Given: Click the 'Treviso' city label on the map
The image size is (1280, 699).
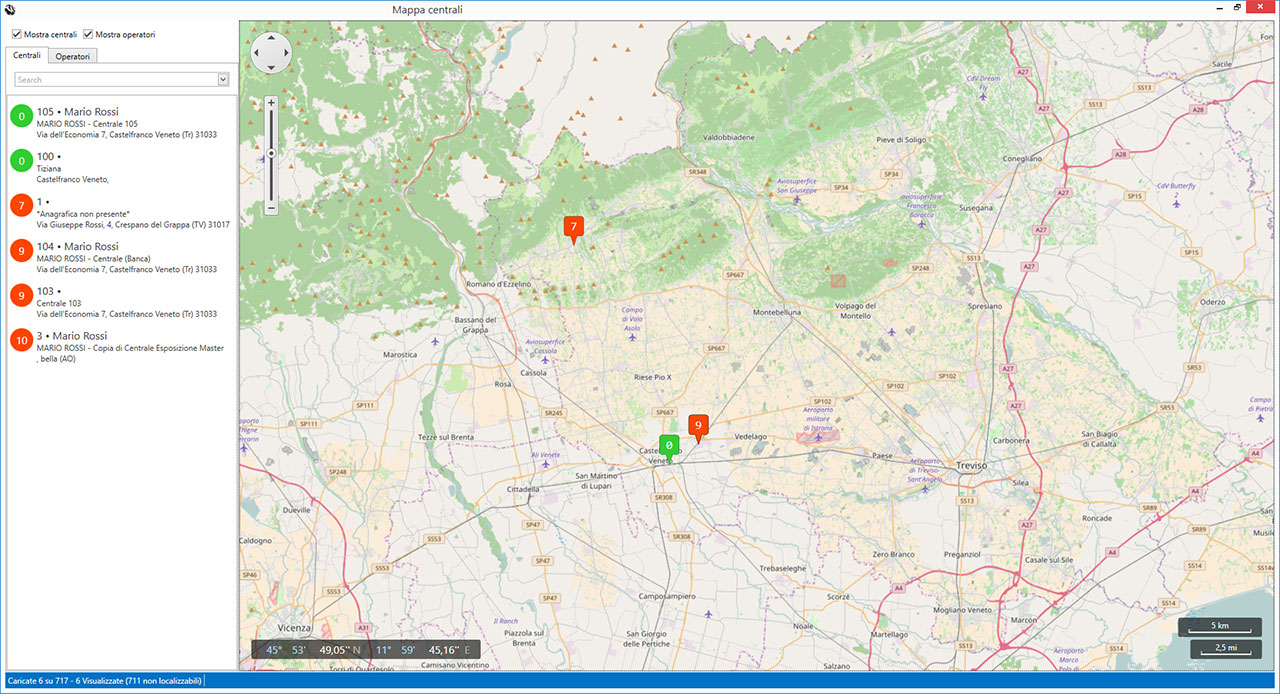Looking at the screenshot, I should coord(971,466).
